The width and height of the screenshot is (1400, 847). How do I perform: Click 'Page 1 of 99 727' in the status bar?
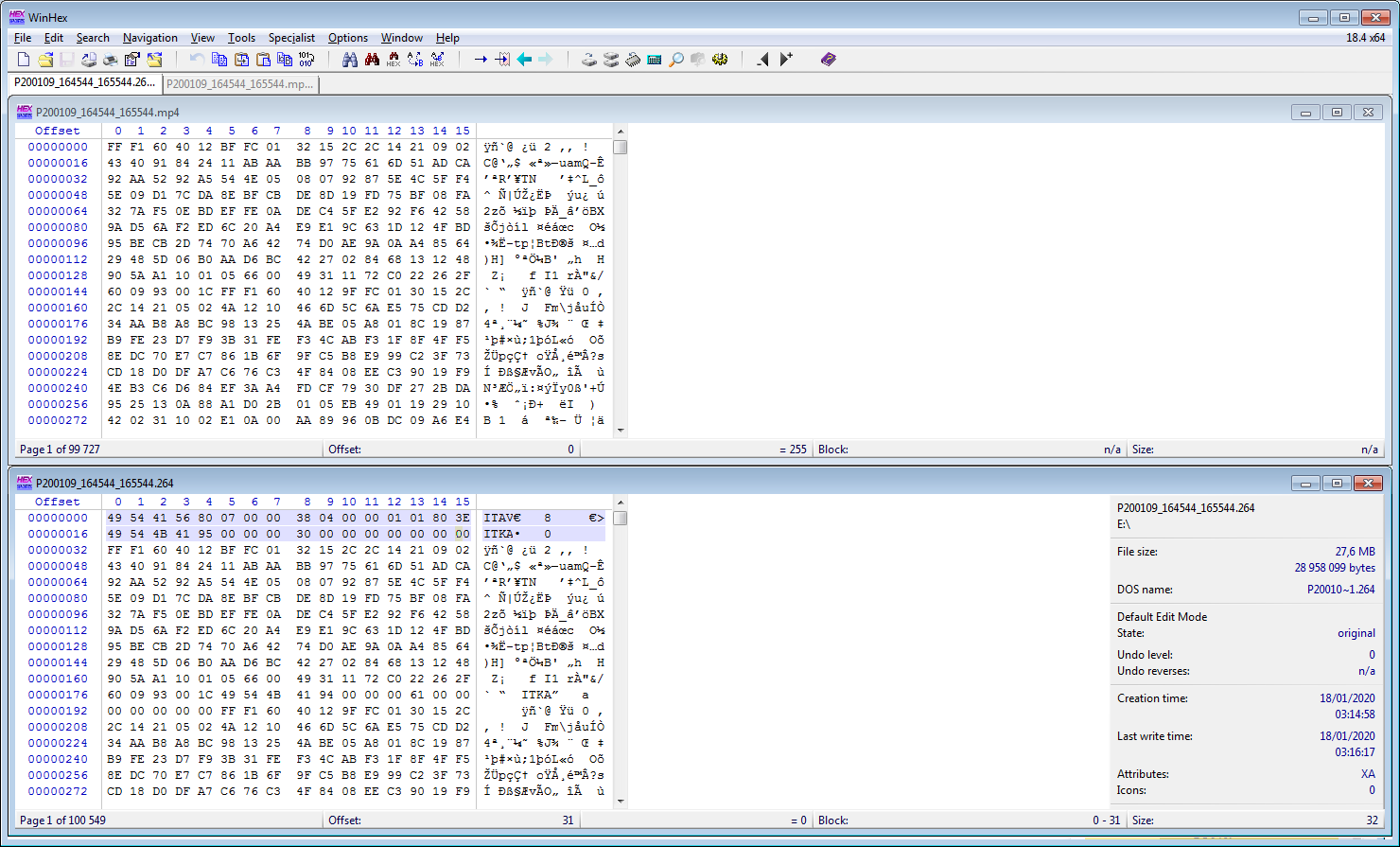click(x=60, y=450)
